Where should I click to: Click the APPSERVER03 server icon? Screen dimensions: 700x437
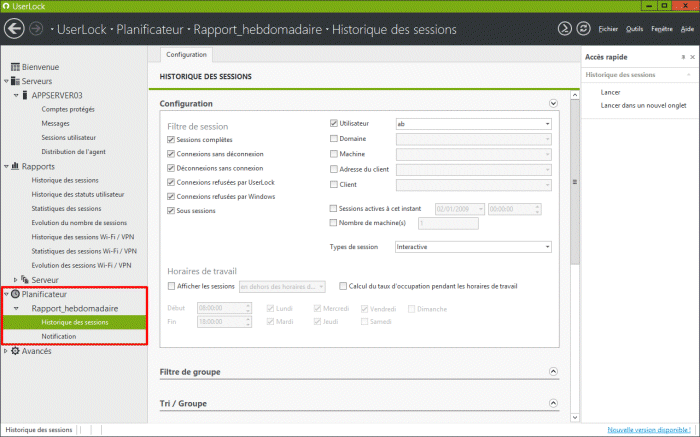[25, 95]
